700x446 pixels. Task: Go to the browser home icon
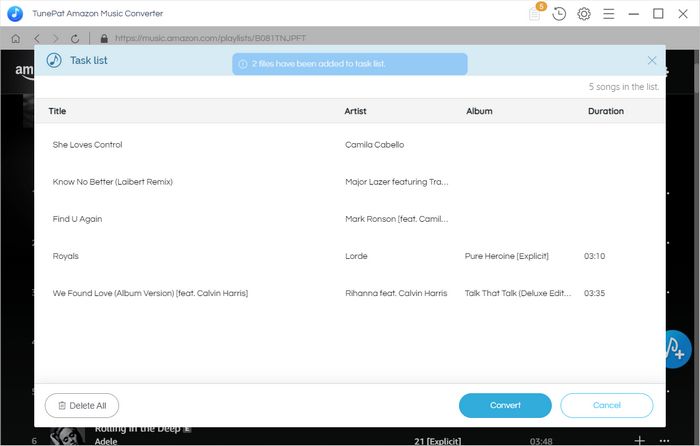[16, 38]
